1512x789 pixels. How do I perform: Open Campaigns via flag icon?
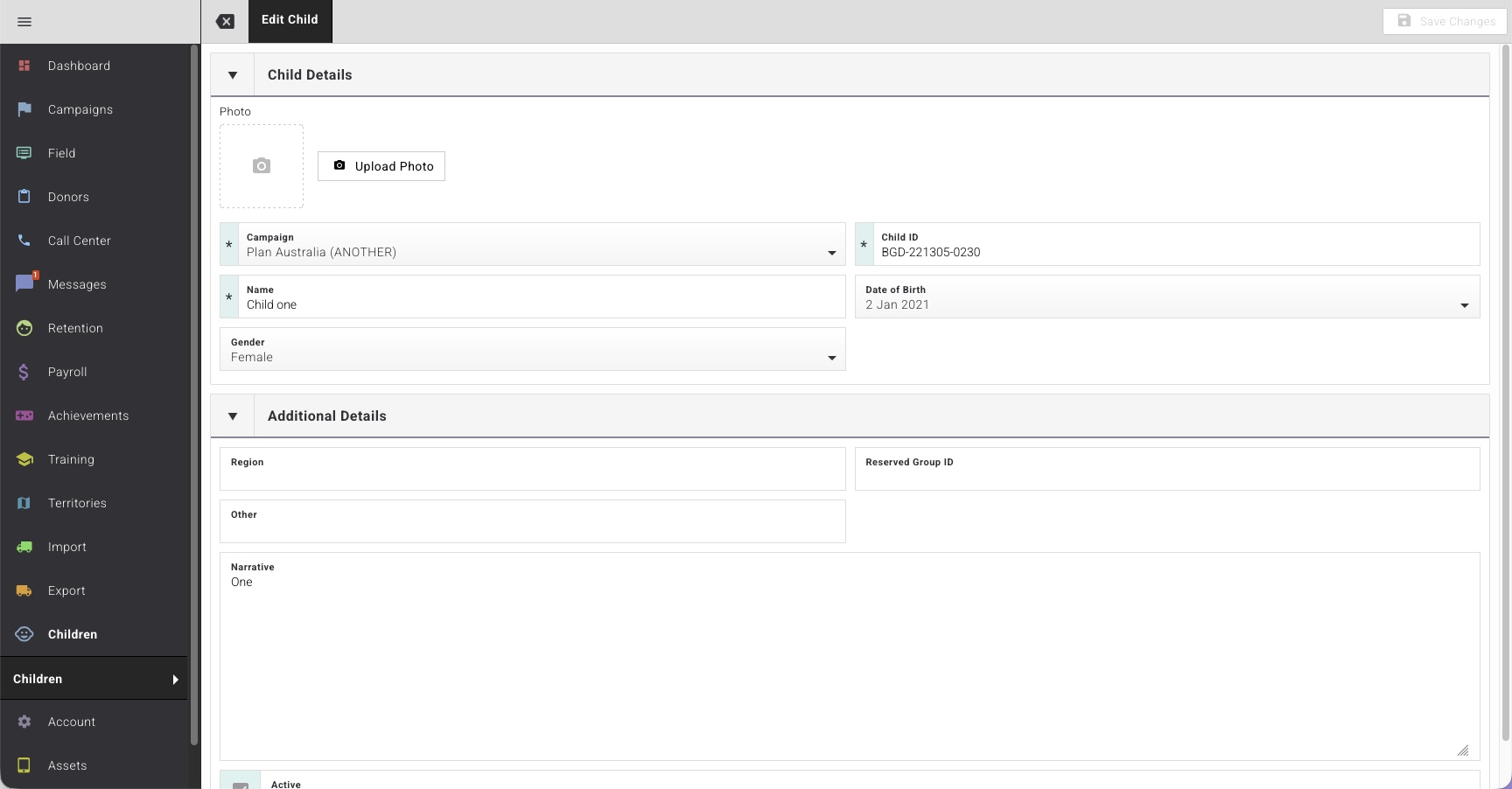coord(24,109)
